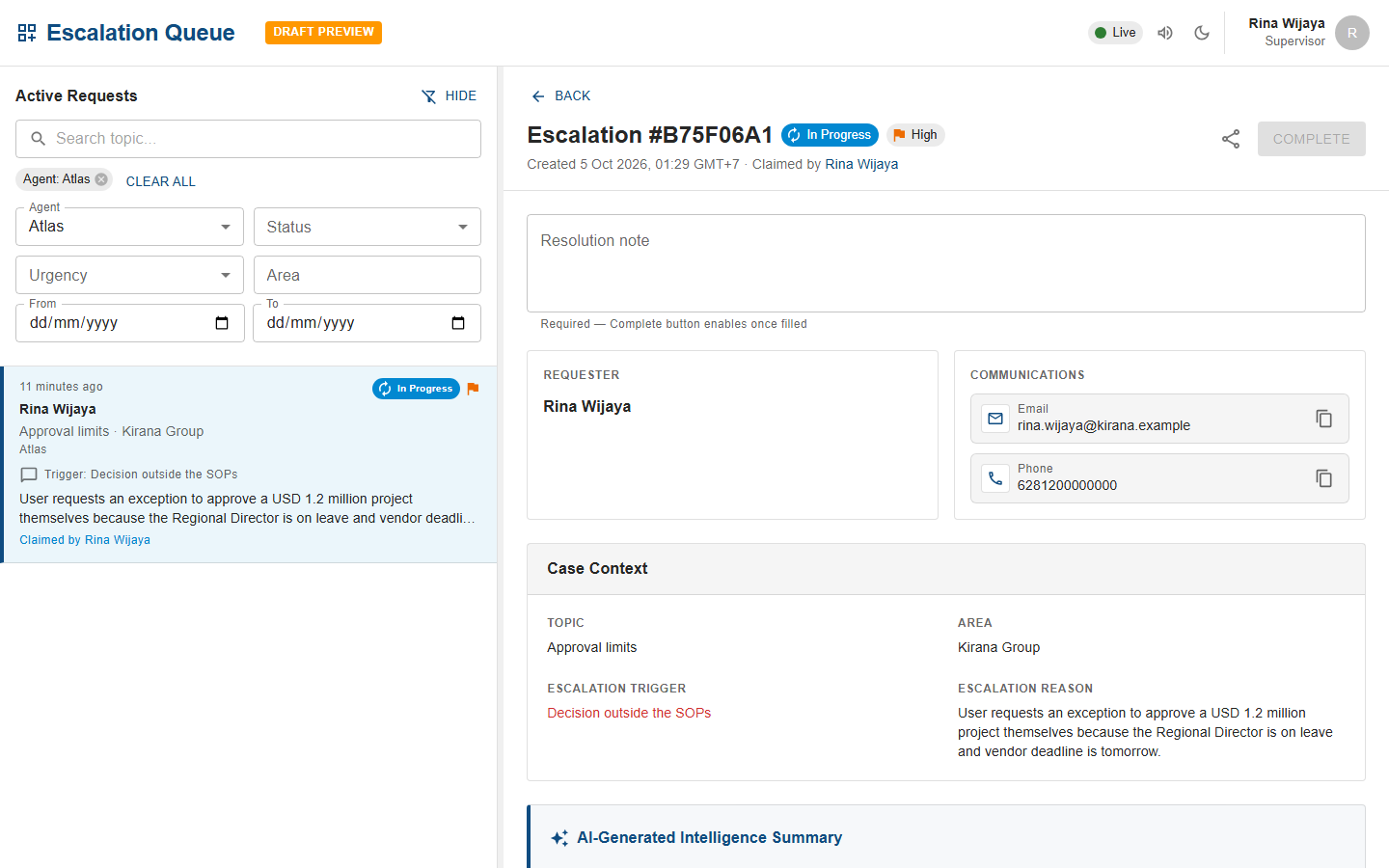The height and width of the screenshot is (868, 1389).
Task: Open Rina Wijaya user avatar menu
Action: pos(1352,33)
